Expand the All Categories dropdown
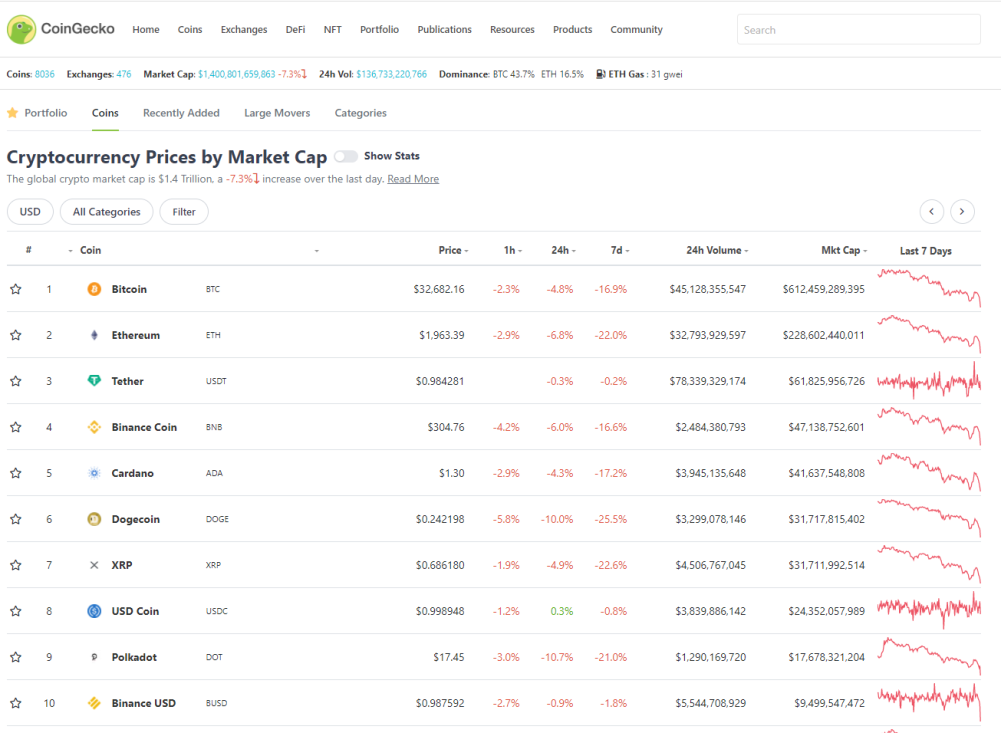Screen dimensions: 1001x733 tap(107, 212)
